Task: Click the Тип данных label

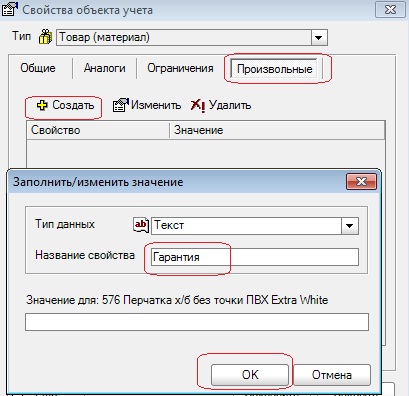Action: pos(65,224)
